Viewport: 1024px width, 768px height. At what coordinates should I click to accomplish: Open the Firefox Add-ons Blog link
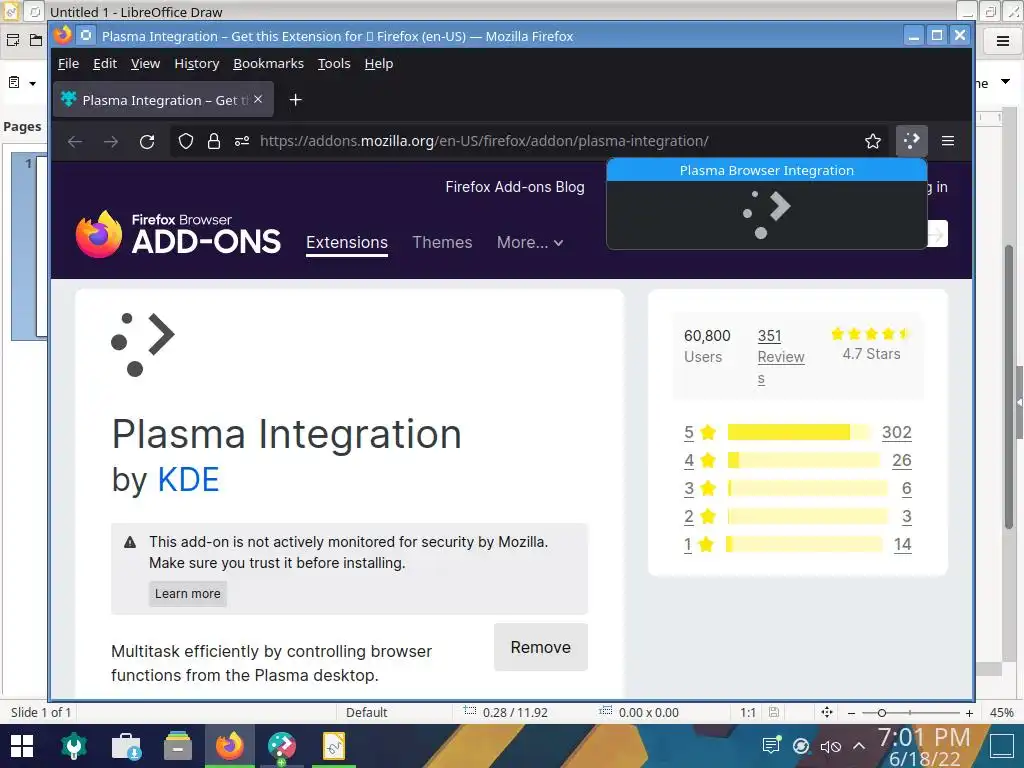point(515,187)
